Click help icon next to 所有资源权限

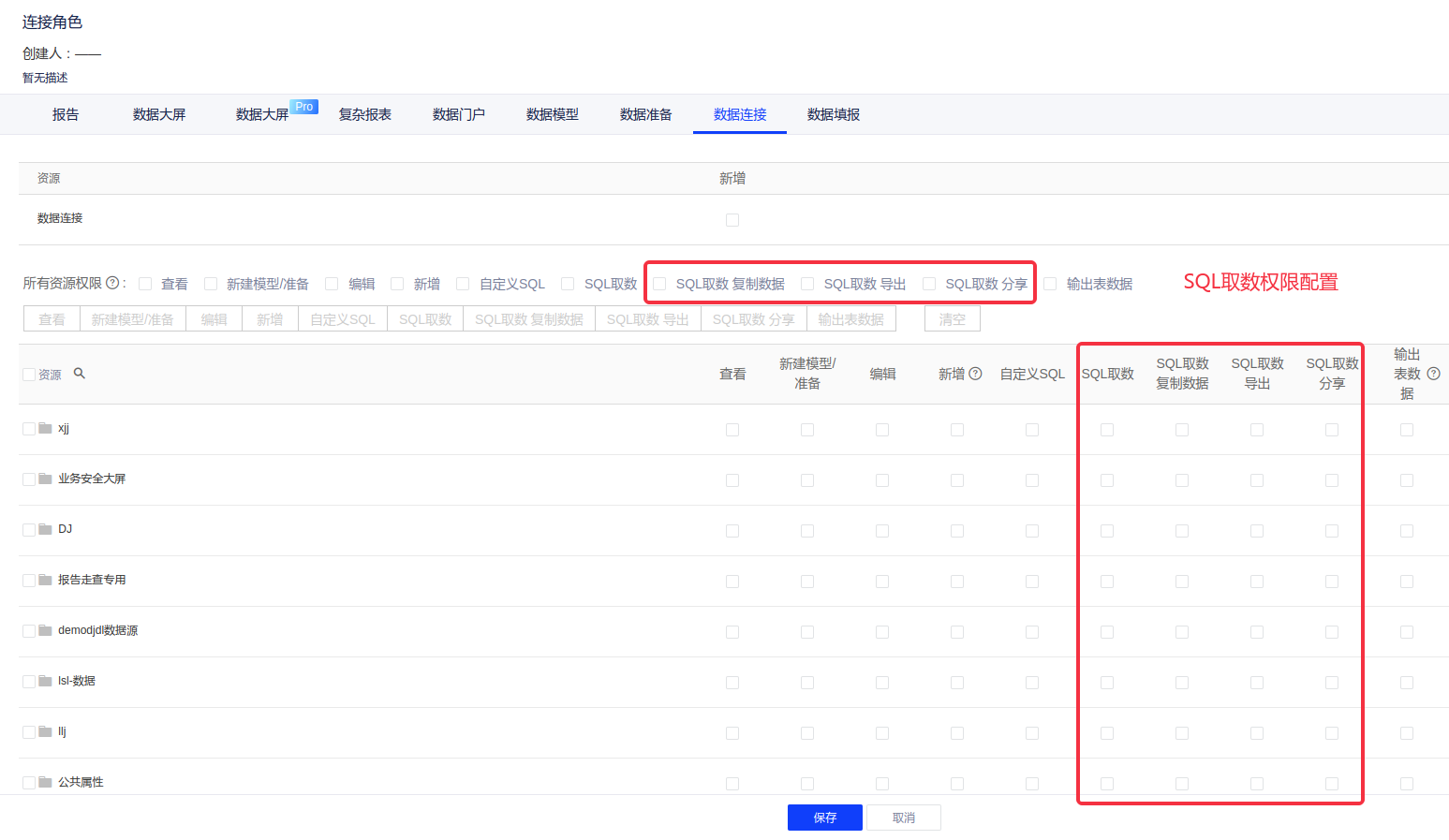[112, 283]
